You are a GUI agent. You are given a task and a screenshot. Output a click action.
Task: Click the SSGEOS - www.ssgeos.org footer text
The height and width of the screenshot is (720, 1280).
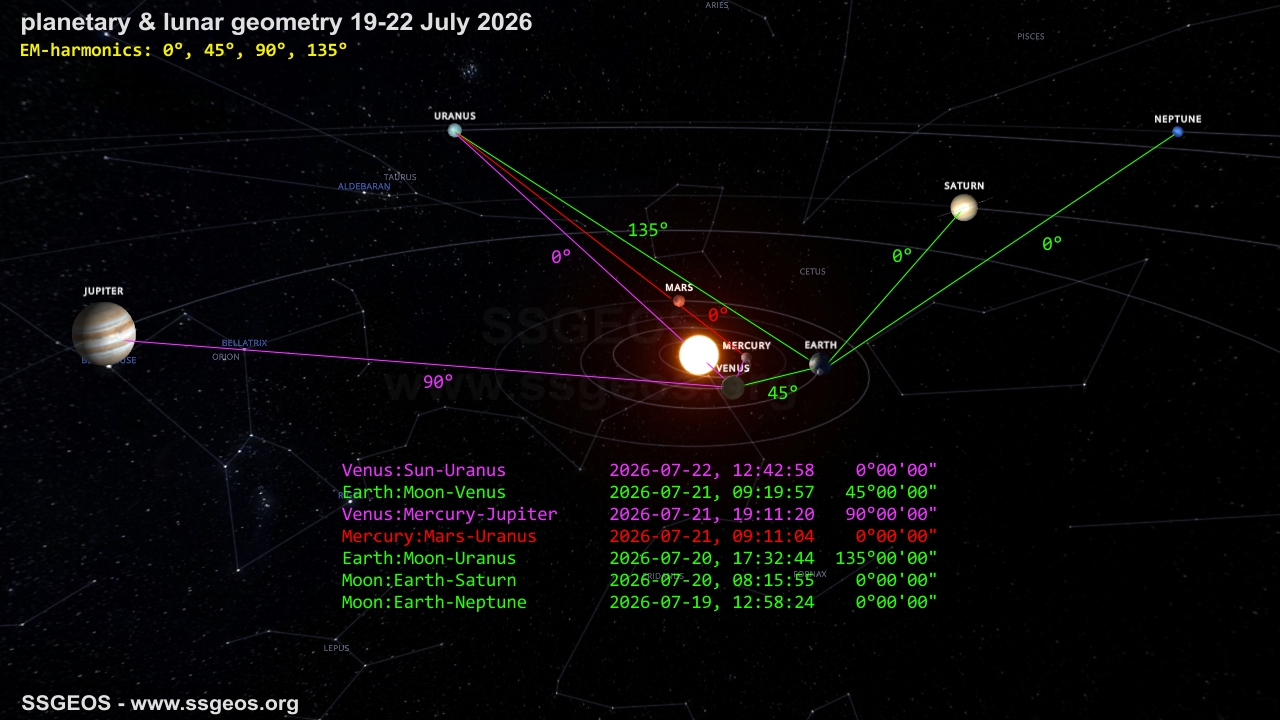(x=160, y=703)
